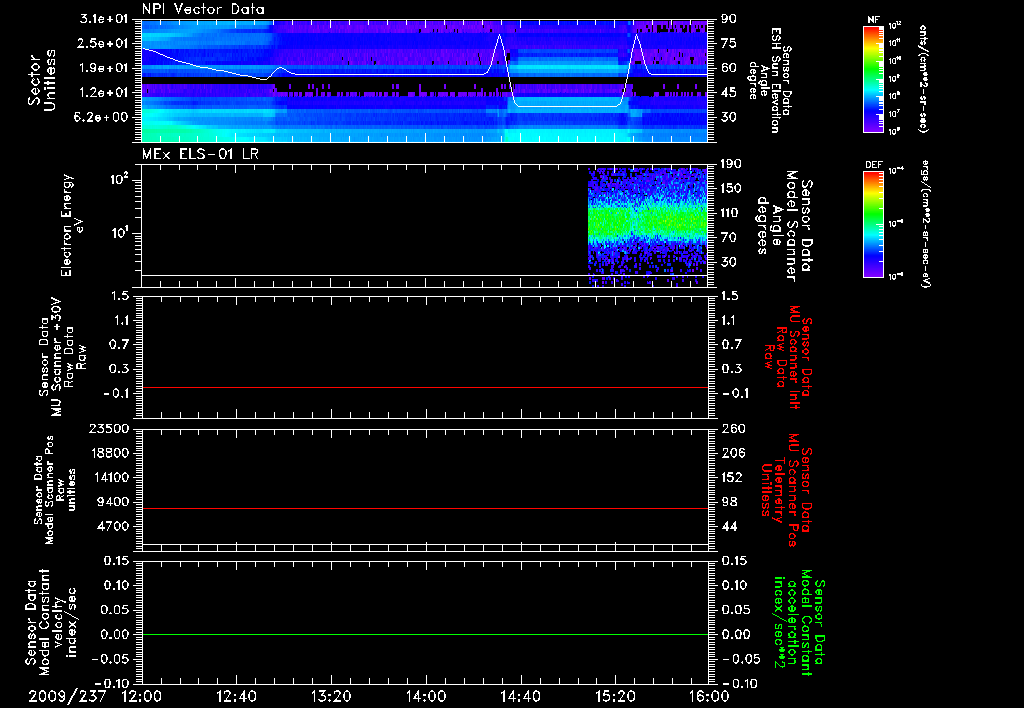The image size is (1024, 708).
Task: Click the '2009/237' date label
Action: coord(67,696)
